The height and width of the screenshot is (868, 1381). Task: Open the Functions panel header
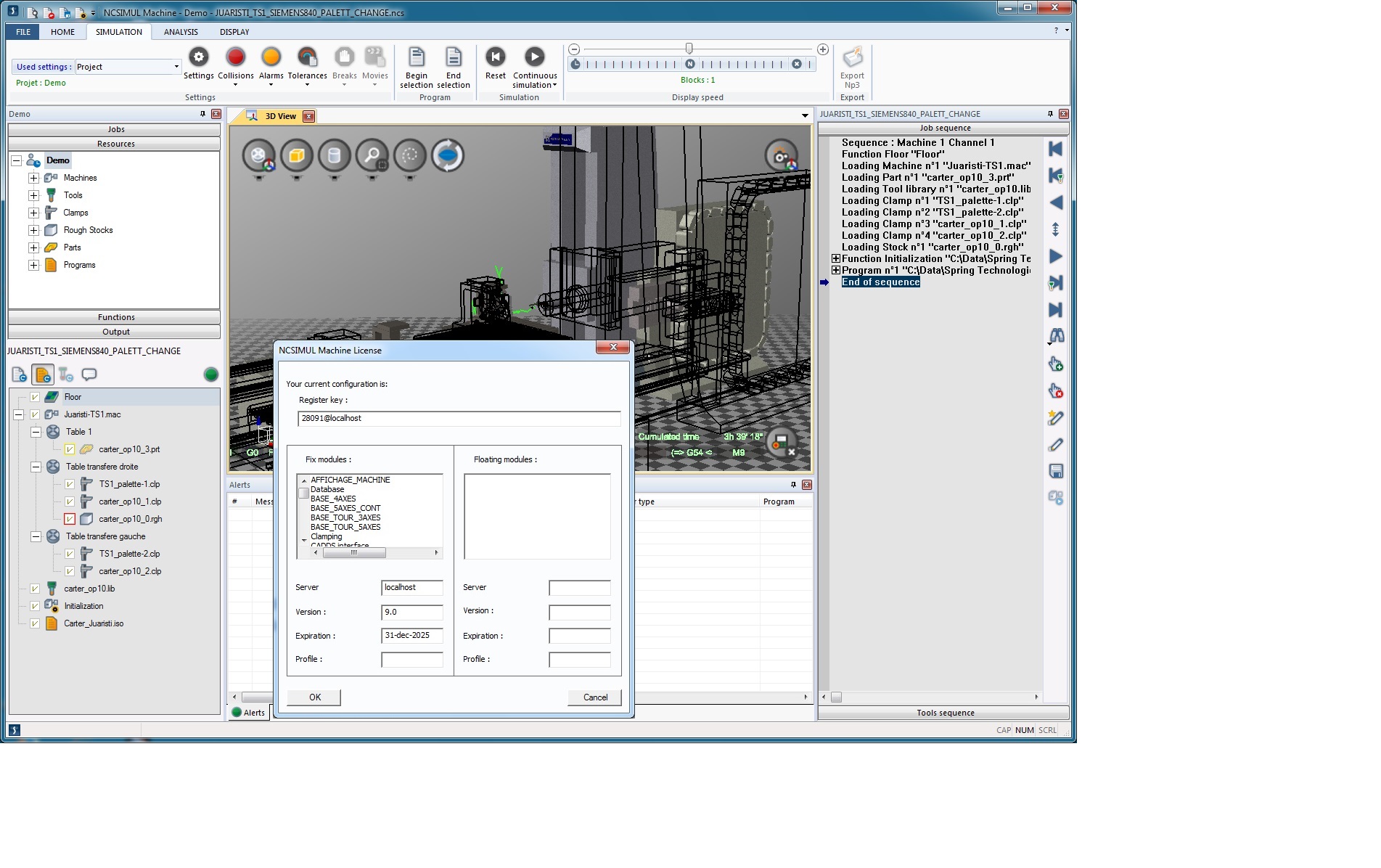click(115, 317)
